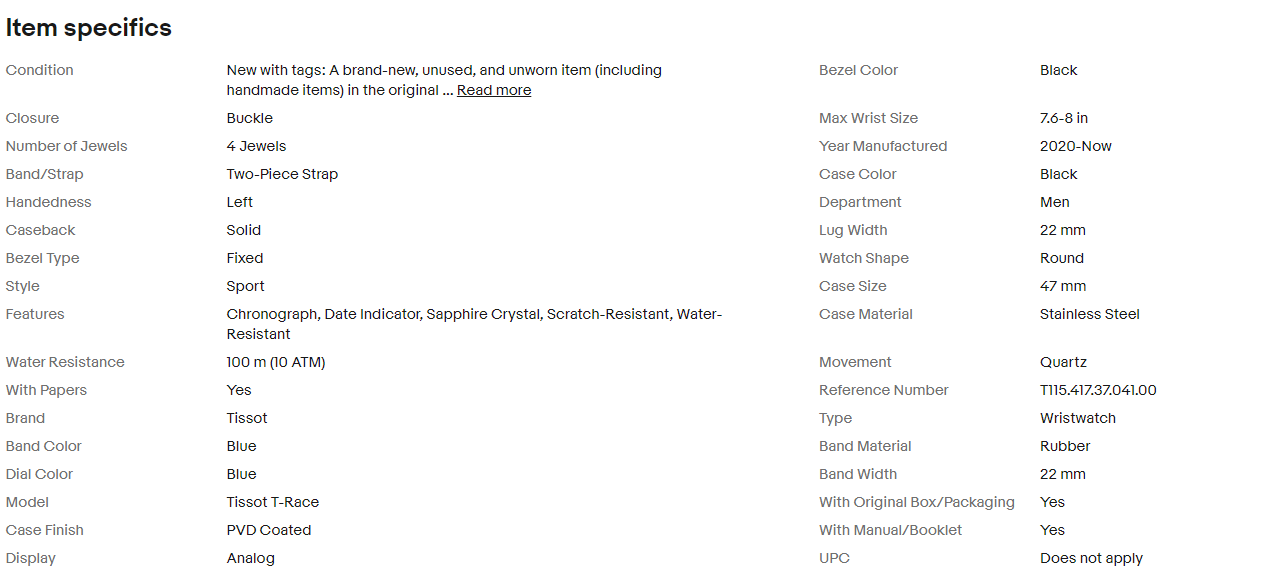This screenshot has height=577, width=1280.
Task: Click the Tissot T-Race model value
Action: point(273,502)
